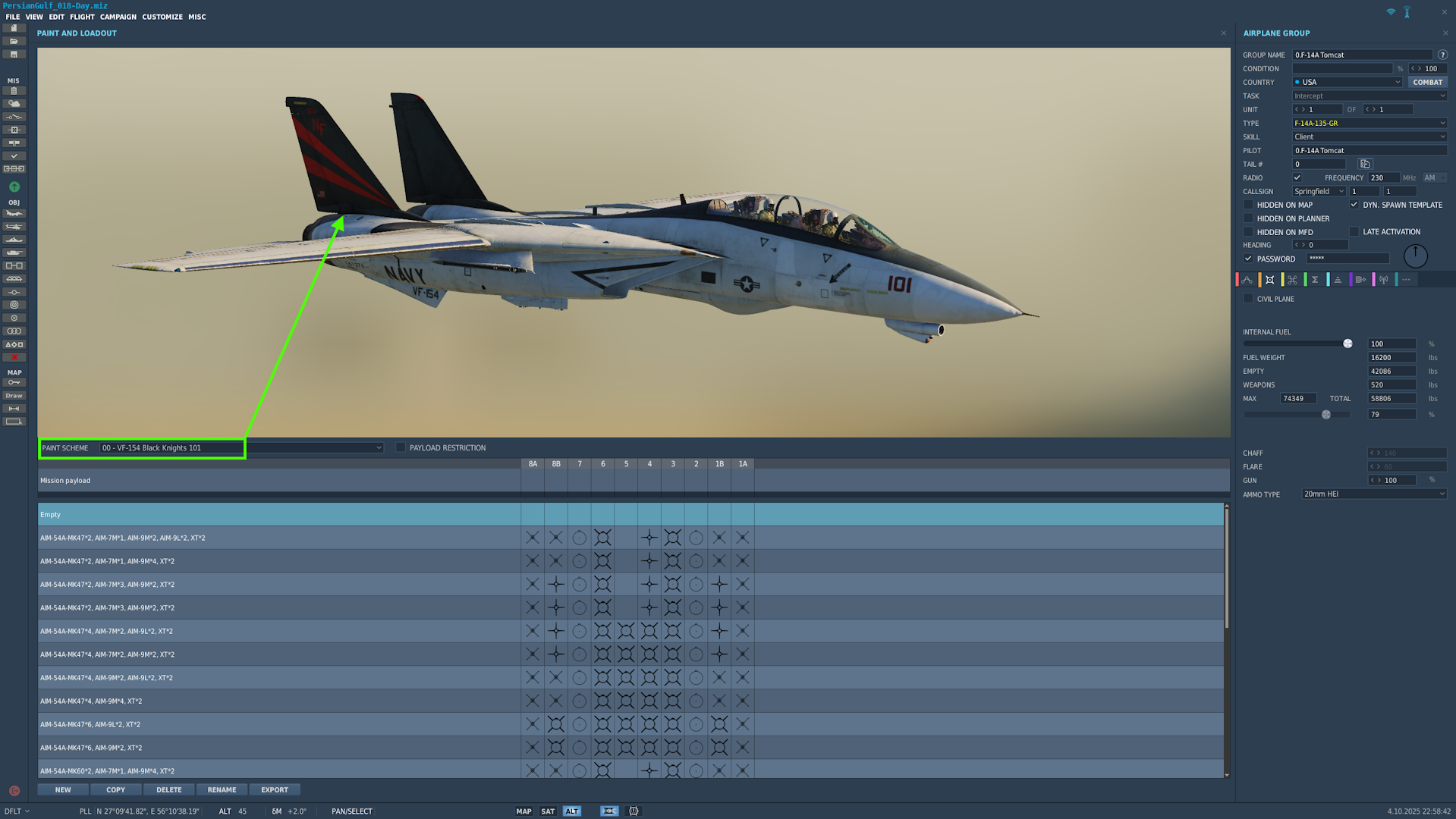The height and width of the screenshot is (819, 1456).
Task: Open the additional properties ellipsis tab
Action: tap(1407, 280)
